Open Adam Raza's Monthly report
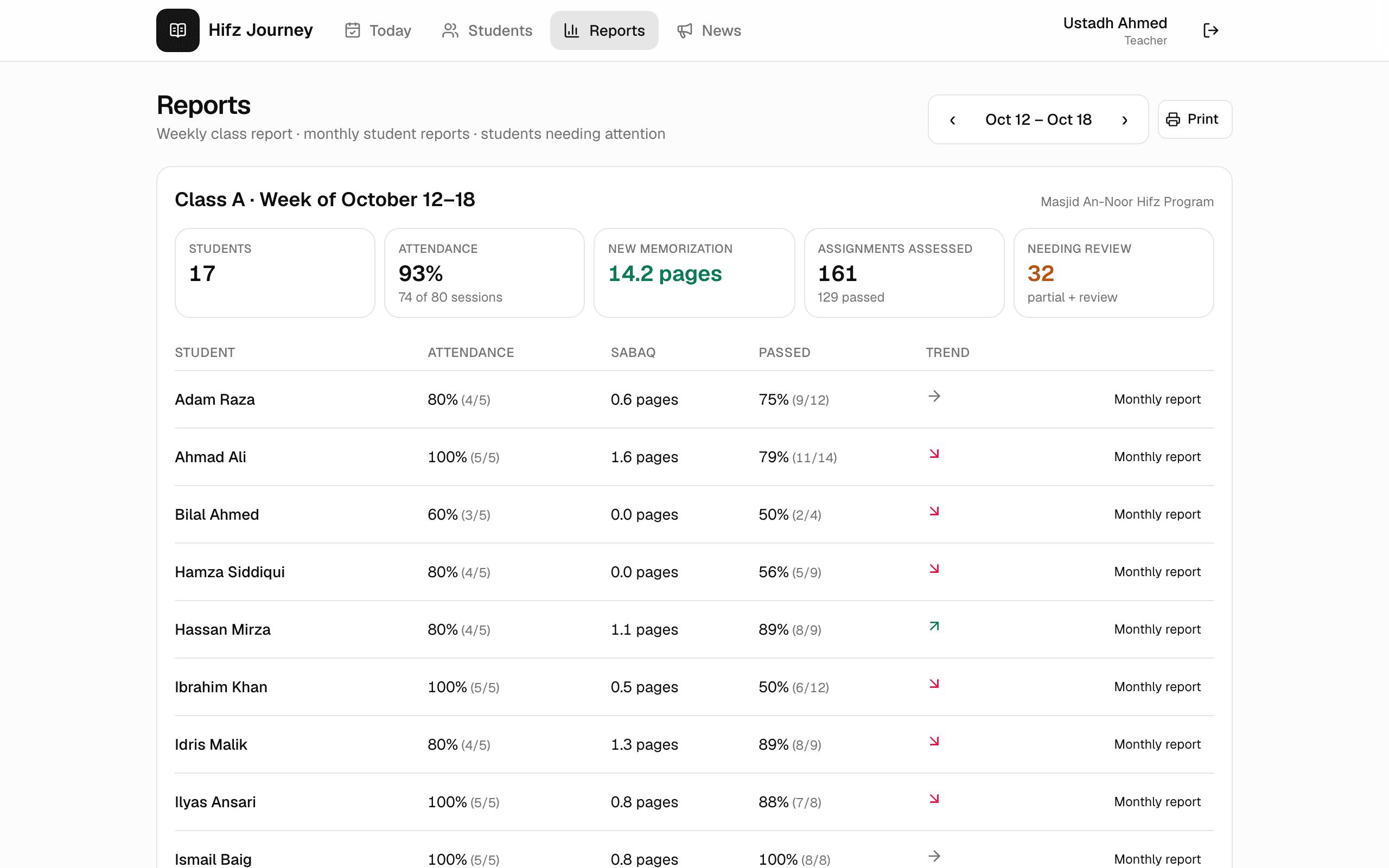This screenshot has width=1389, height=868. [x=1157, y=399]
